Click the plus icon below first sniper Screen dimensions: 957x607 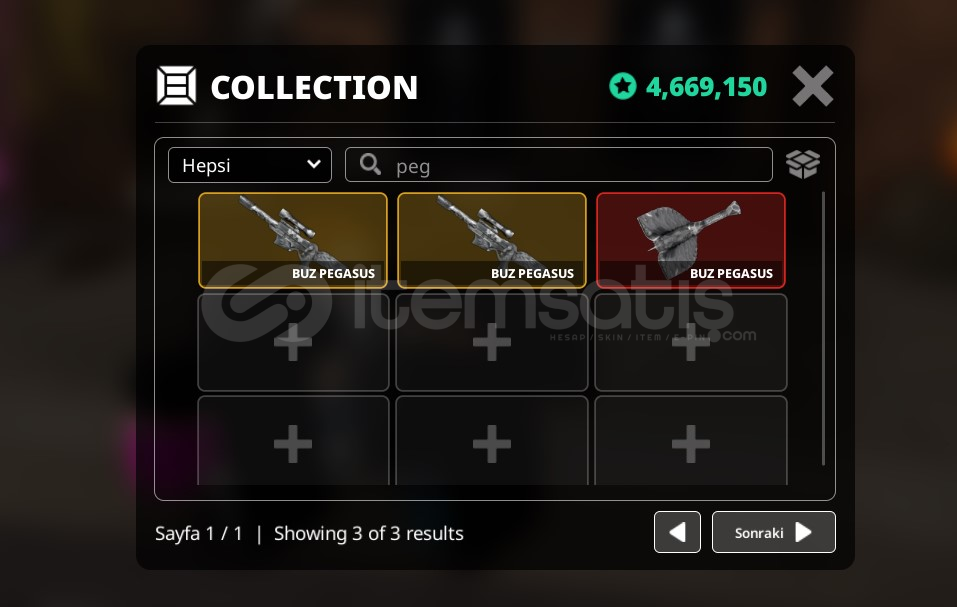(293, 342)
